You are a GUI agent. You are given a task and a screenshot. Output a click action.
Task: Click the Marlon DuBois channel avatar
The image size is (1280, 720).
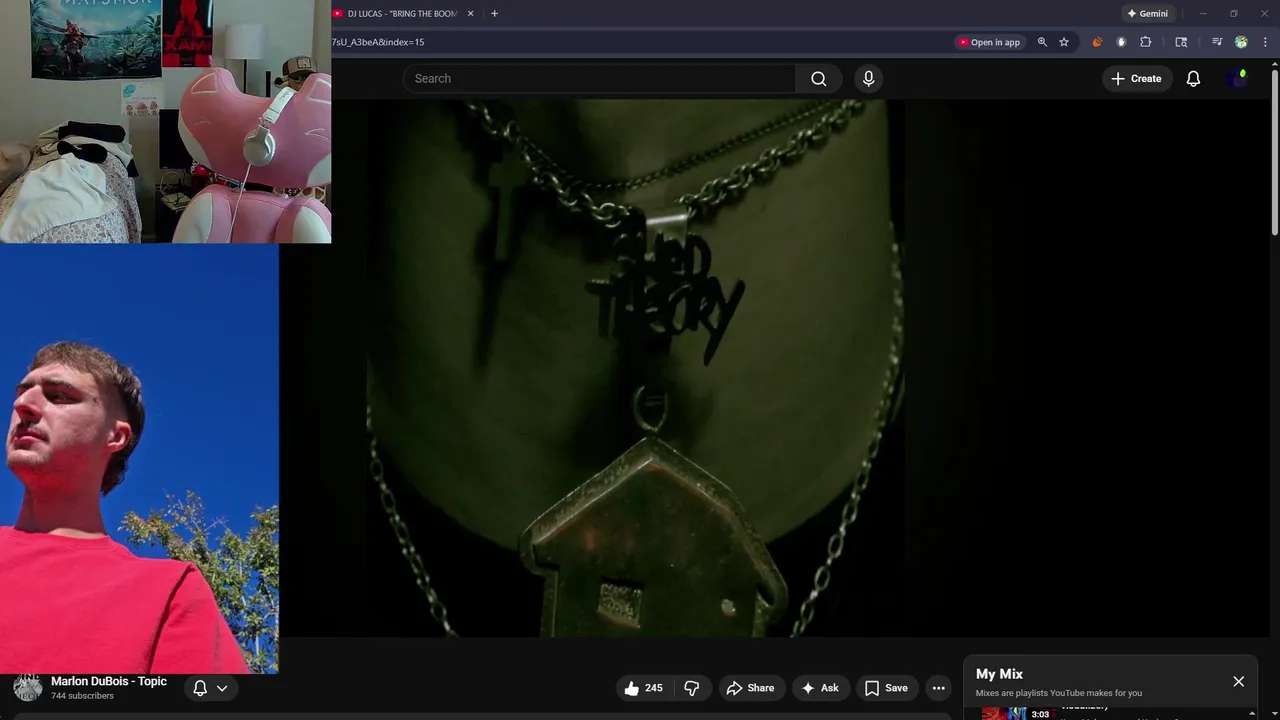27,688
